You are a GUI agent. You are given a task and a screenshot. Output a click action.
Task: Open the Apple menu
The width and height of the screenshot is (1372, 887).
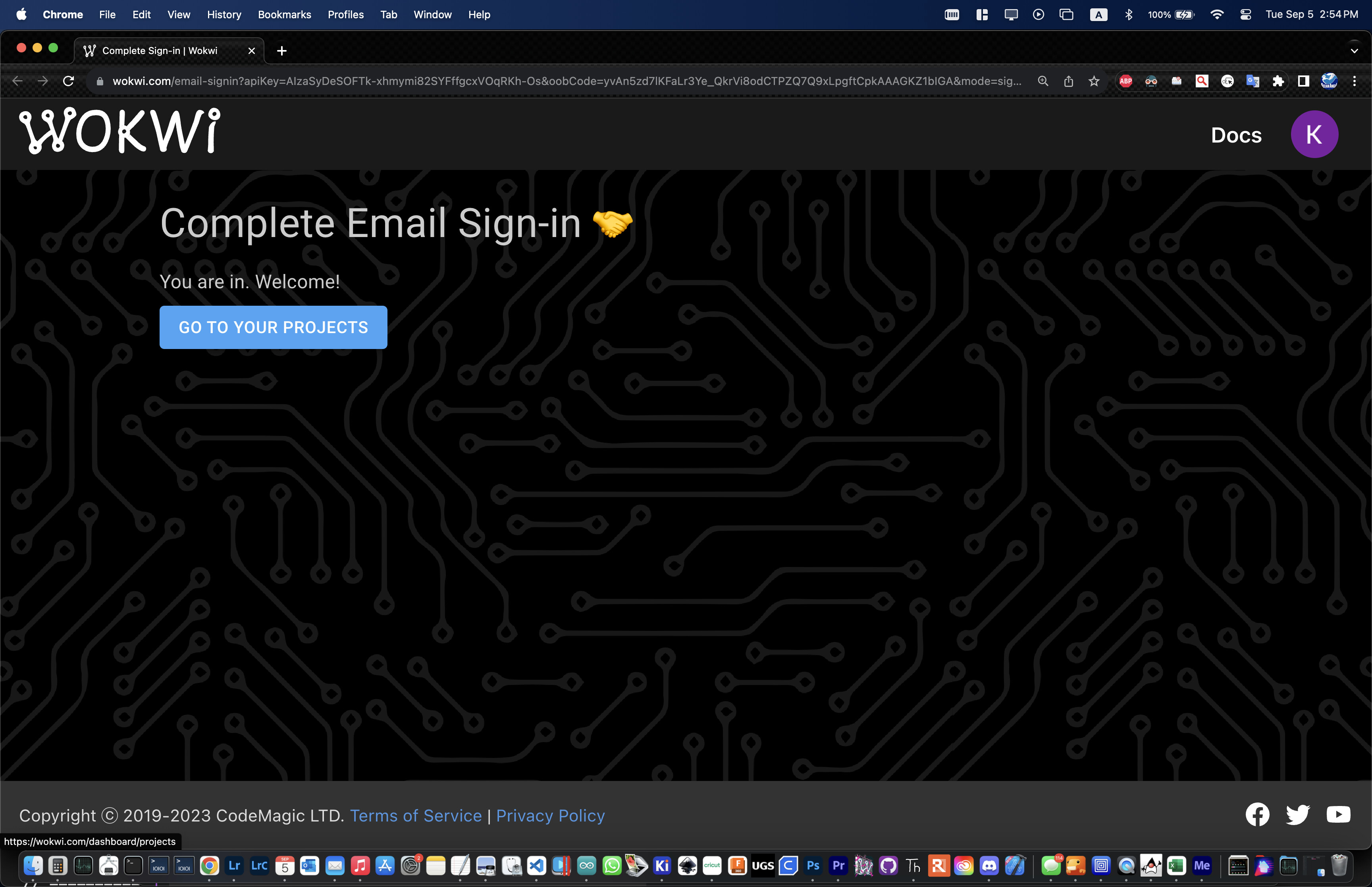[x=21, y=14]
